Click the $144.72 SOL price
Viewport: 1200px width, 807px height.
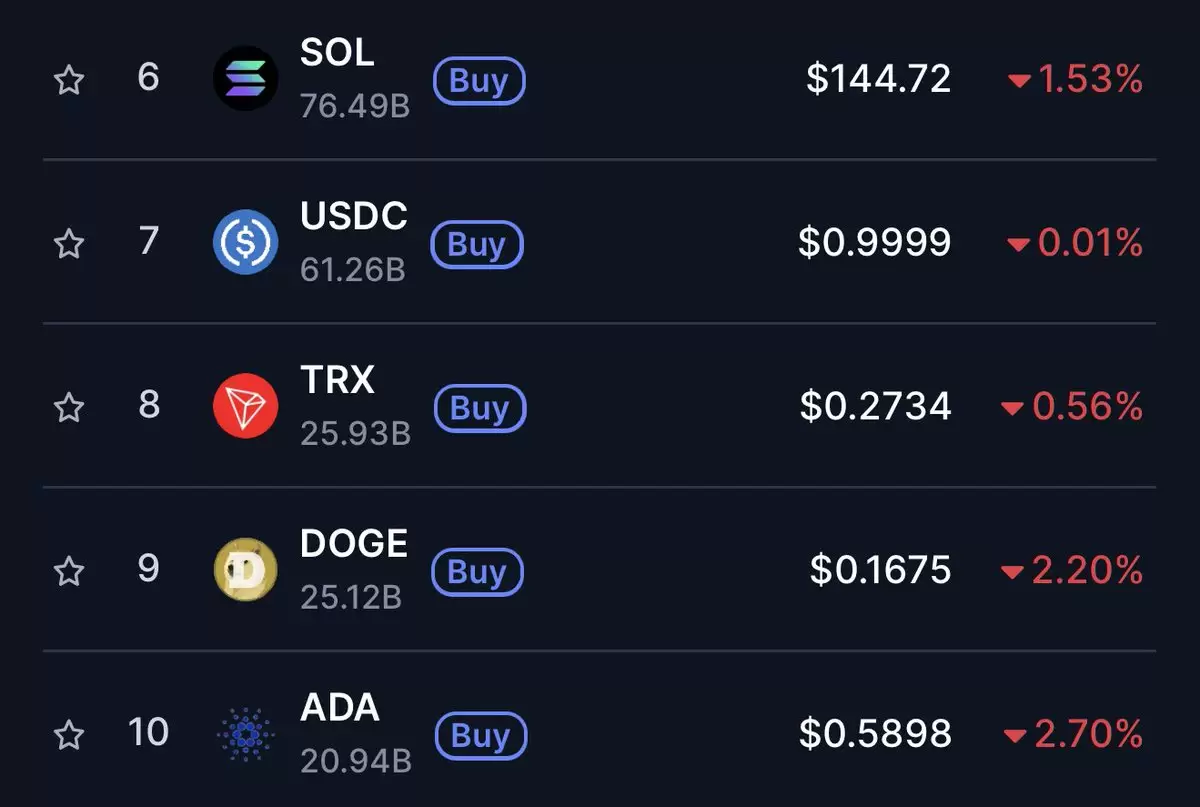pyautogui.click(x=879, y=78)
